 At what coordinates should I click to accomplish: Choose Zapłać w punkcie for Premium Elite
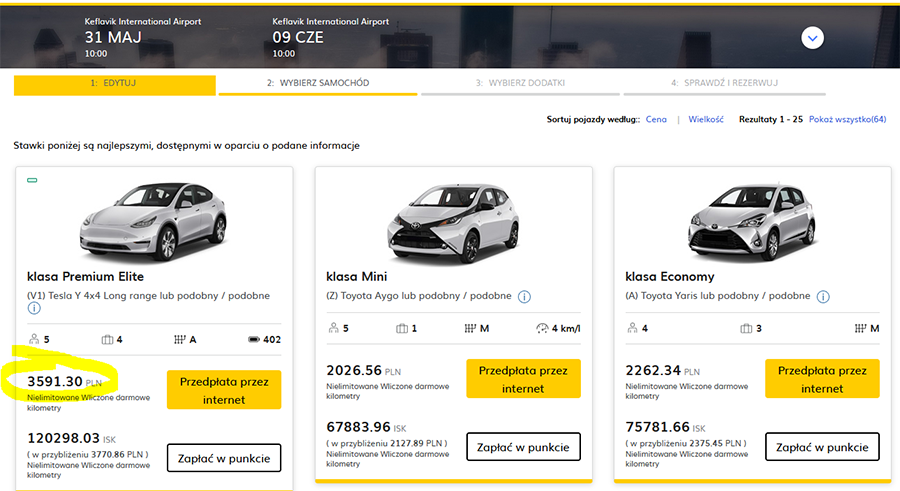(x=224, y=458)
